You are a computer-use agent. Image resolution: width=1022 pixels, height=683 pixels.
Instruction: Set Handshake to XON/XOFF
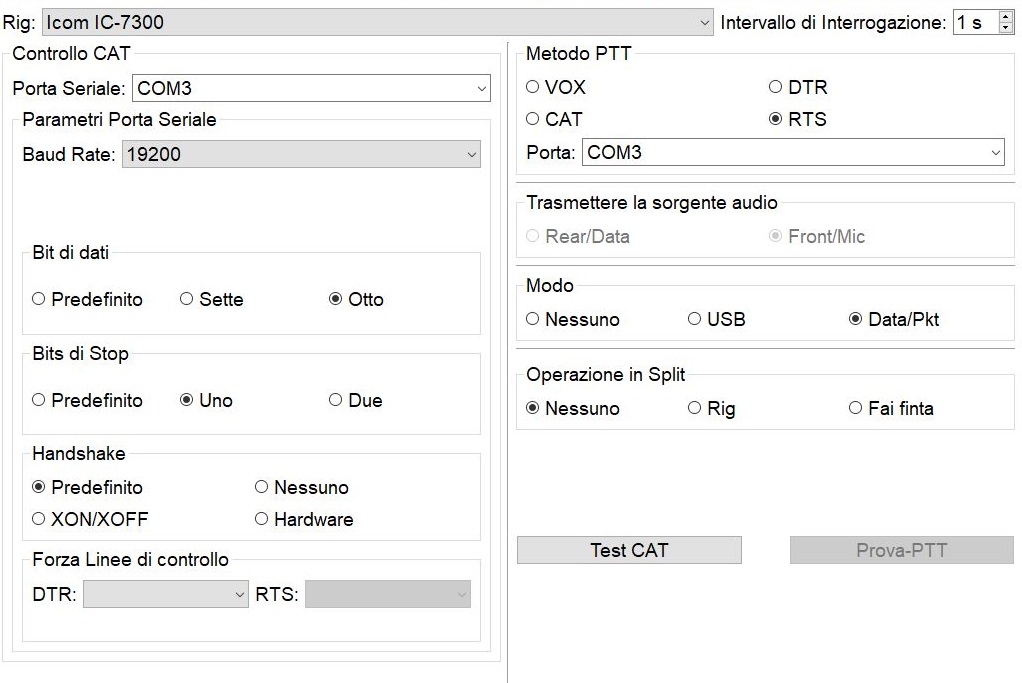[39, 519]
